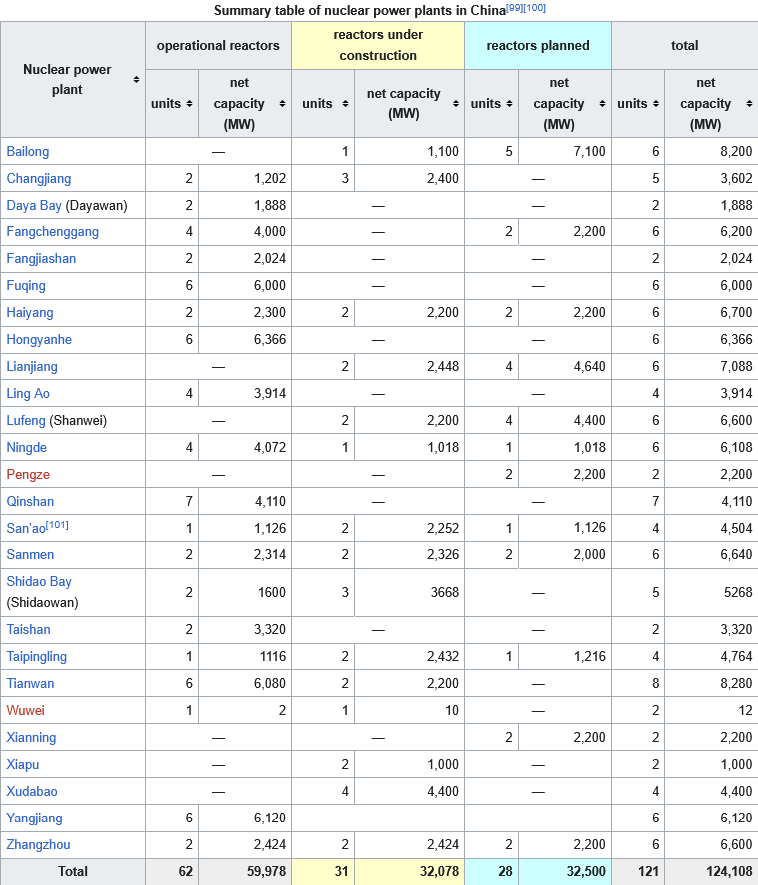This screenshot has width=758, height=885.
Task: Go to Hongyanhe plant page
Action: click(39, 339)
